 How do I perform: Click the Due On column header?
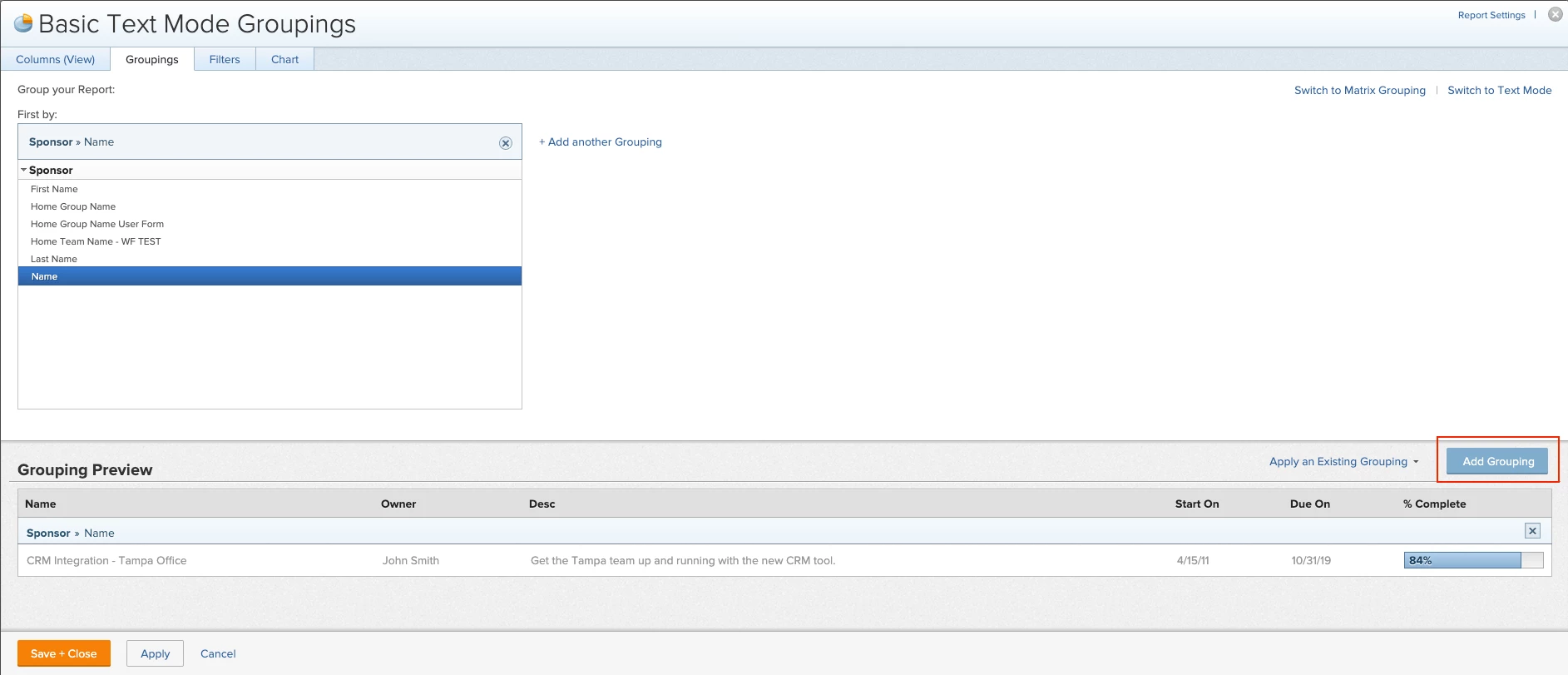point(1310,504)
